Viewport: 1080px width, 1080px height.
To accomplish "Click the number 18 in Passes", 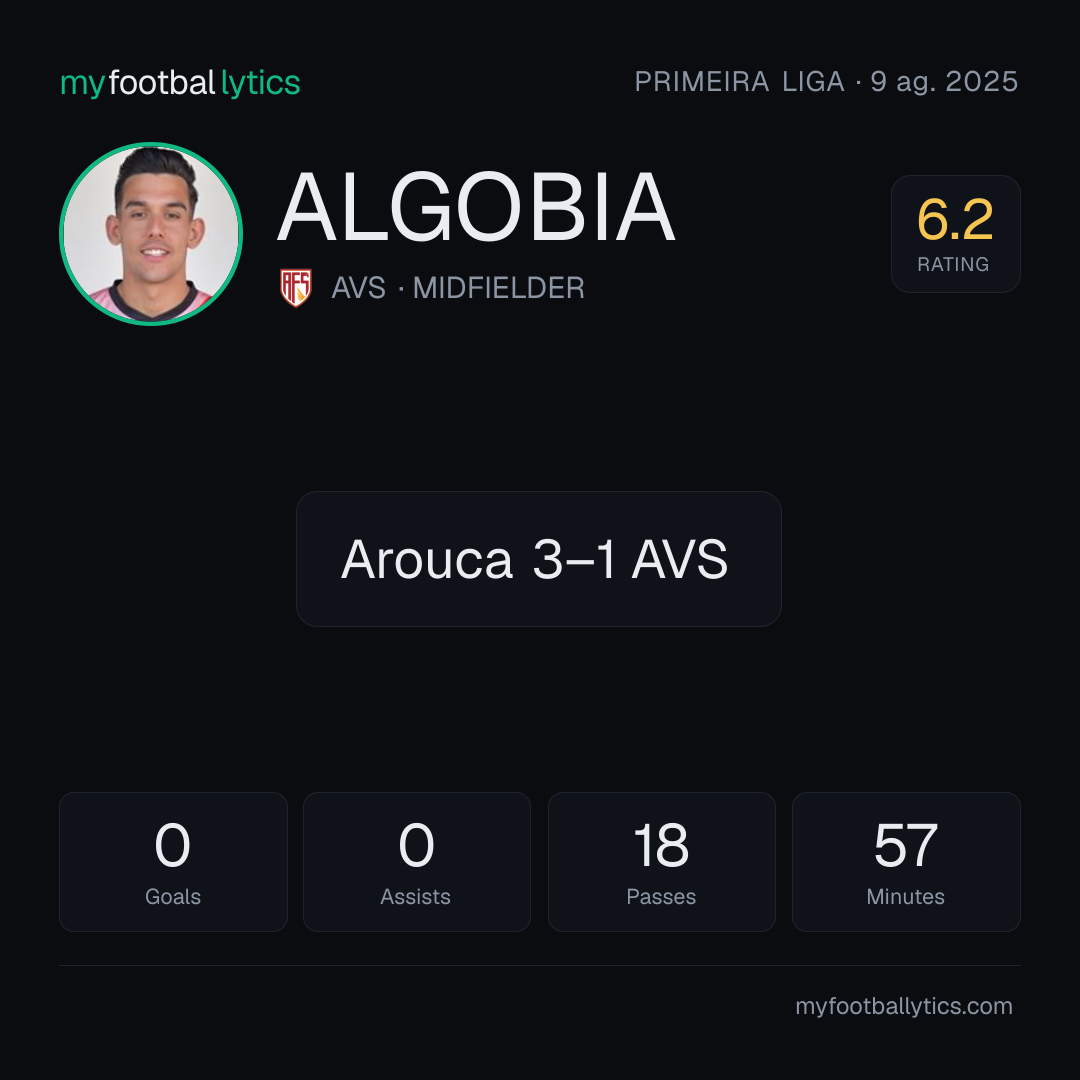I will click(x=661, y=845).
